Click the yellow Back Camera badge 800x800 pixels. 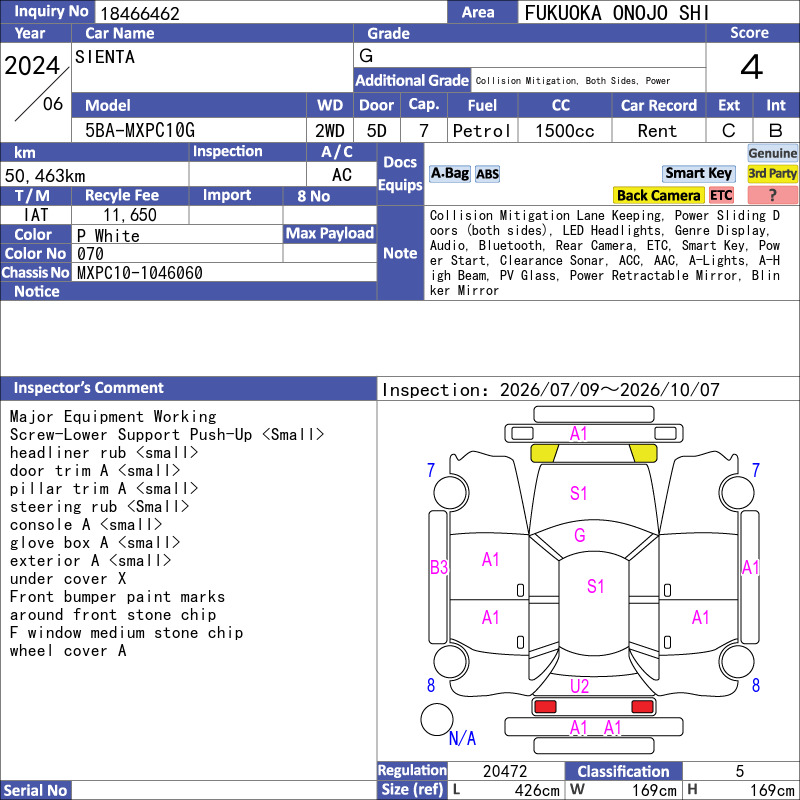pos(658,195)
